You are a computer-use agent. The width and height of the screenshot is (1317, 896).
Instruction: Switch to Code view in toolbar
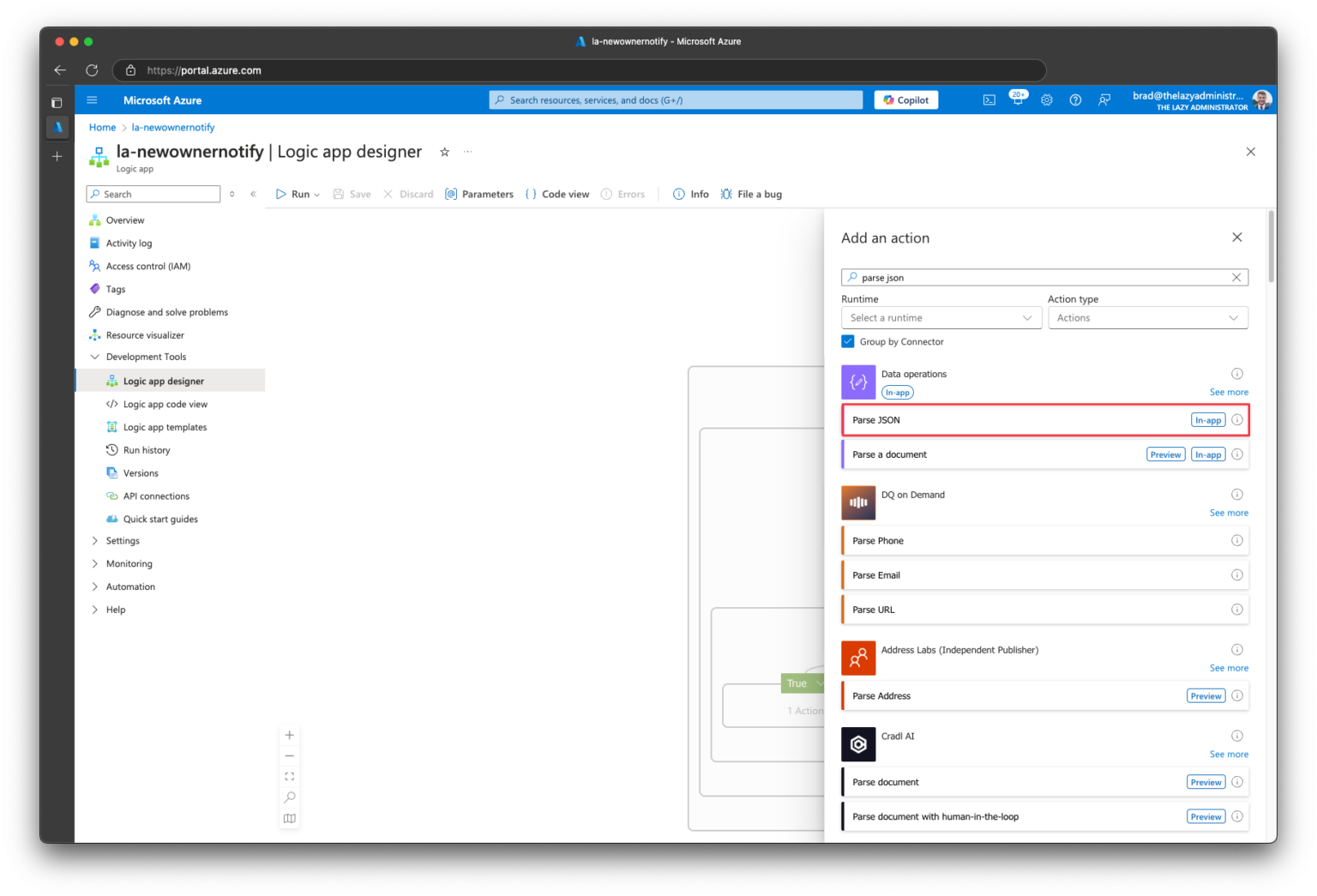point(557,195)
